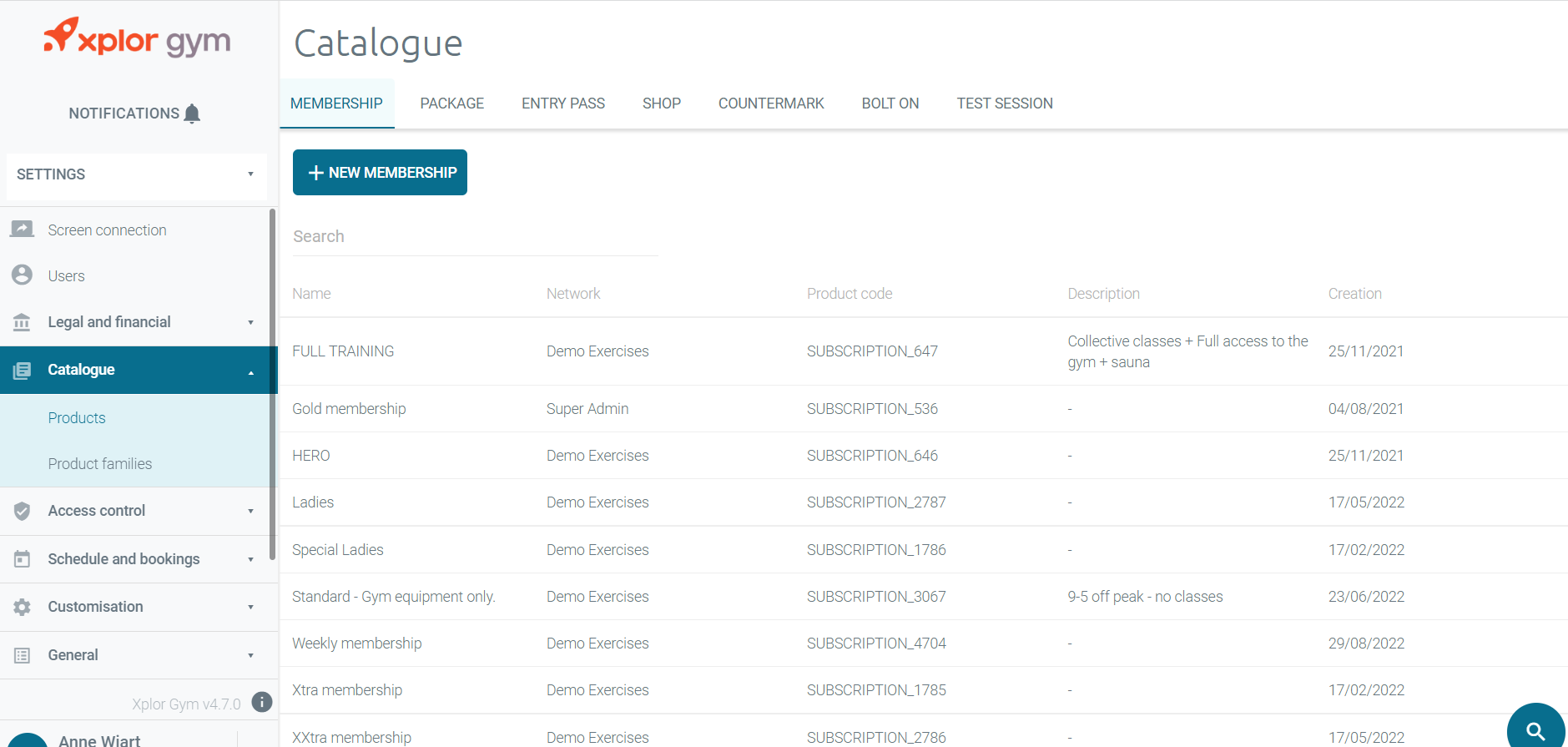Screen dimensions: 1568x747
Task: Click the Customisation gear icon
Action: (x=23, y=607)
